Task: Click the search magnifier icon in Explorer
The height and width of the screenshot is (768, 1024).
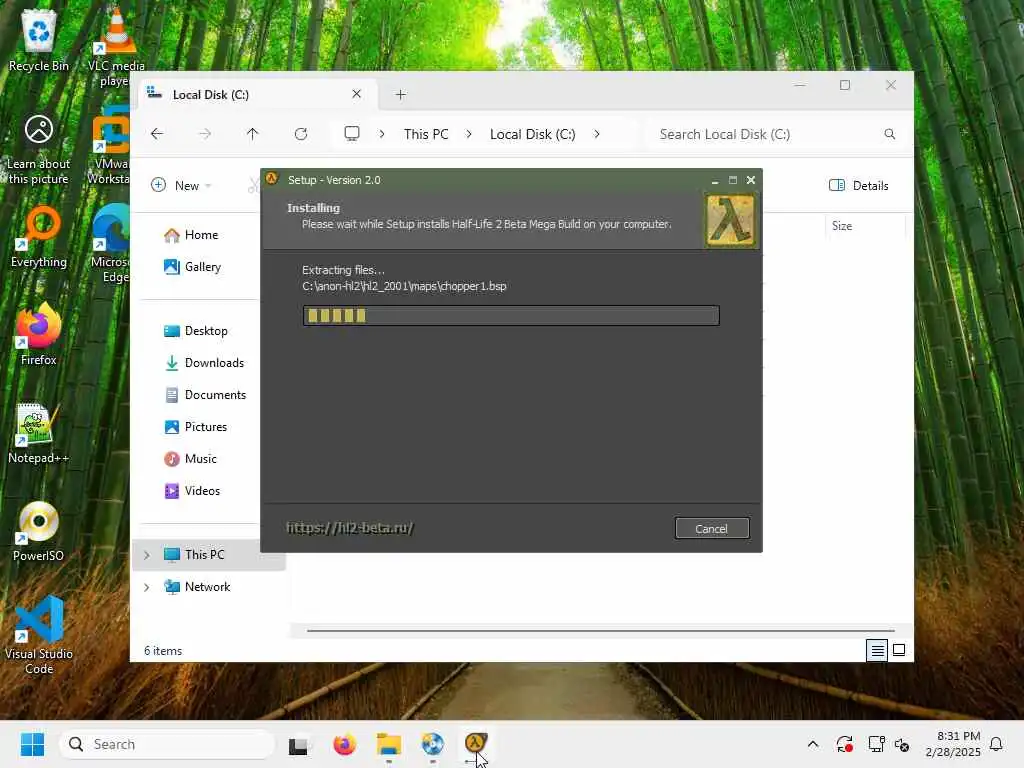Action: pos(889,134)
